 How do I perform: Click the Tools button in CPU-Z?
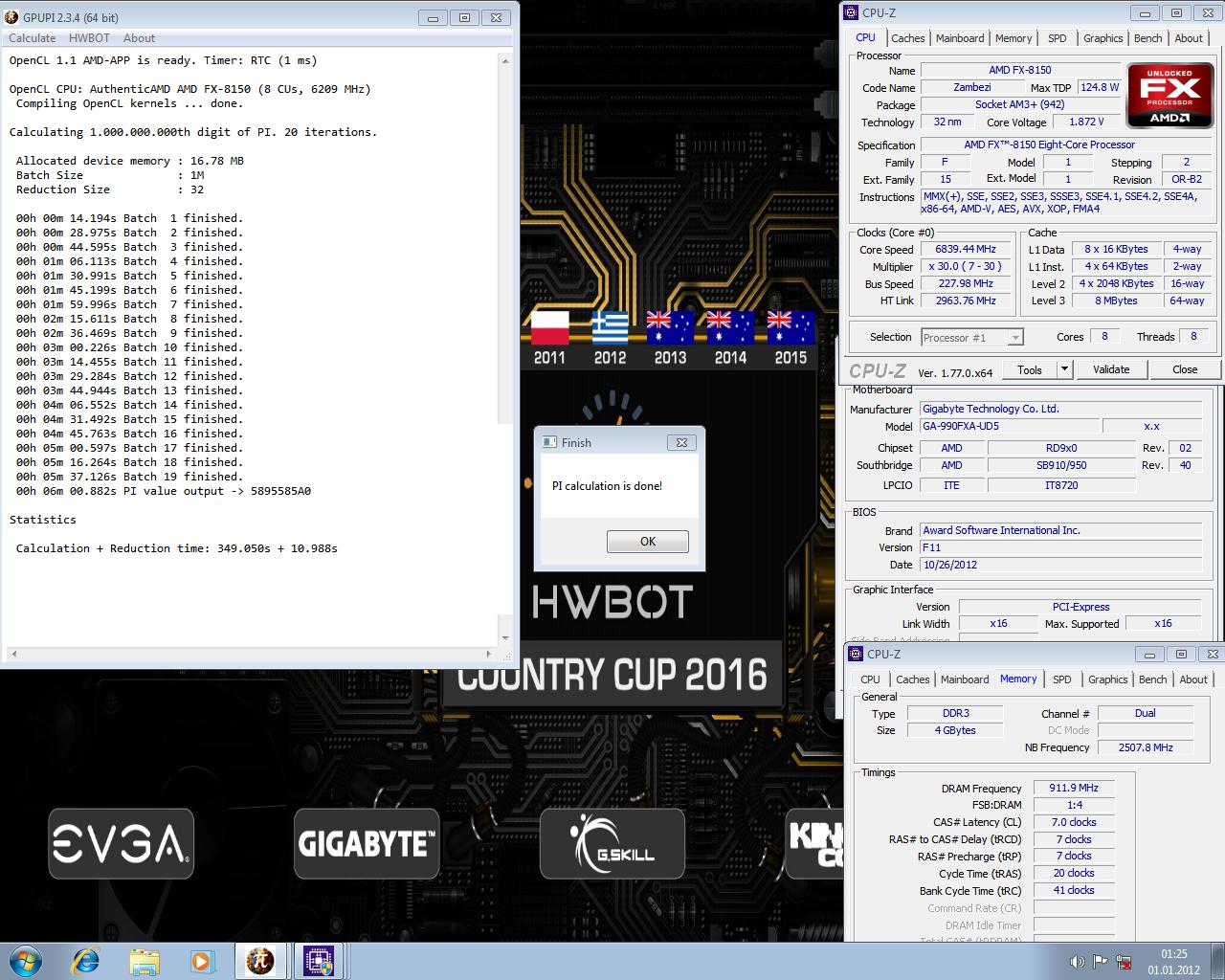(1030, 369)
